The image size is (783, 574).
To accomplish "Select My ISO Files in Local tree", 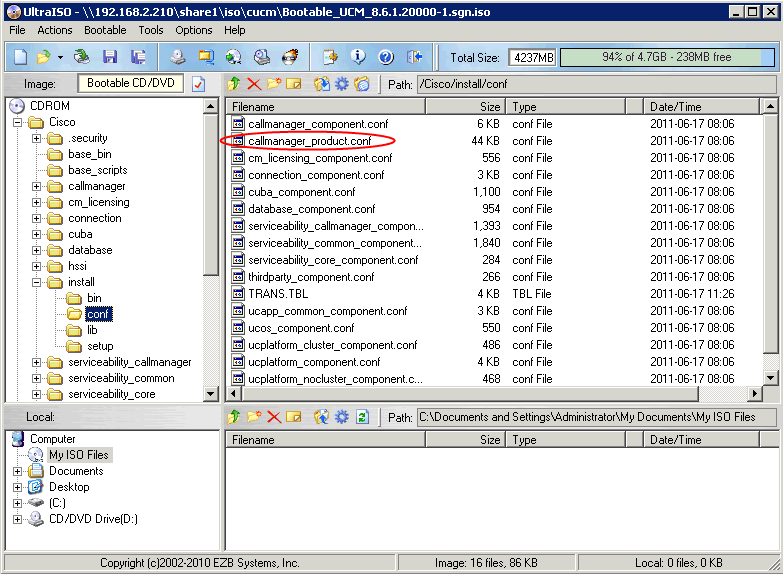I will coord(78,455).
